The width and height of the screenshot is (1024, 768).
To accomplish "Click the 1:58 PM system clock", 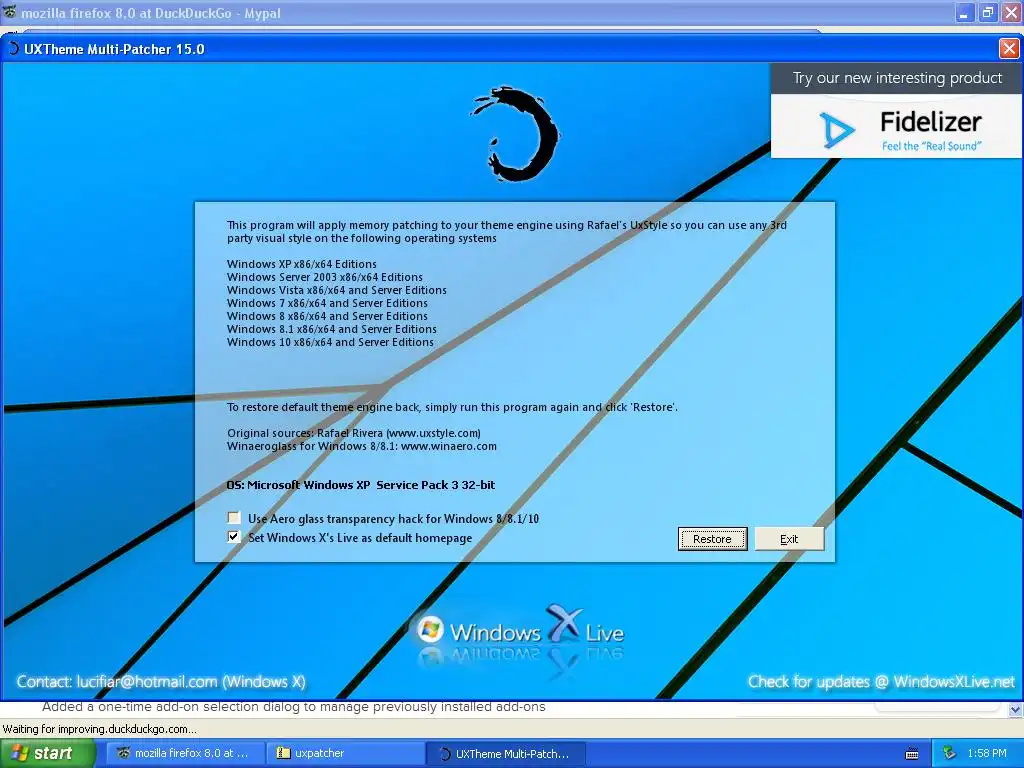I will click(987, 754).
